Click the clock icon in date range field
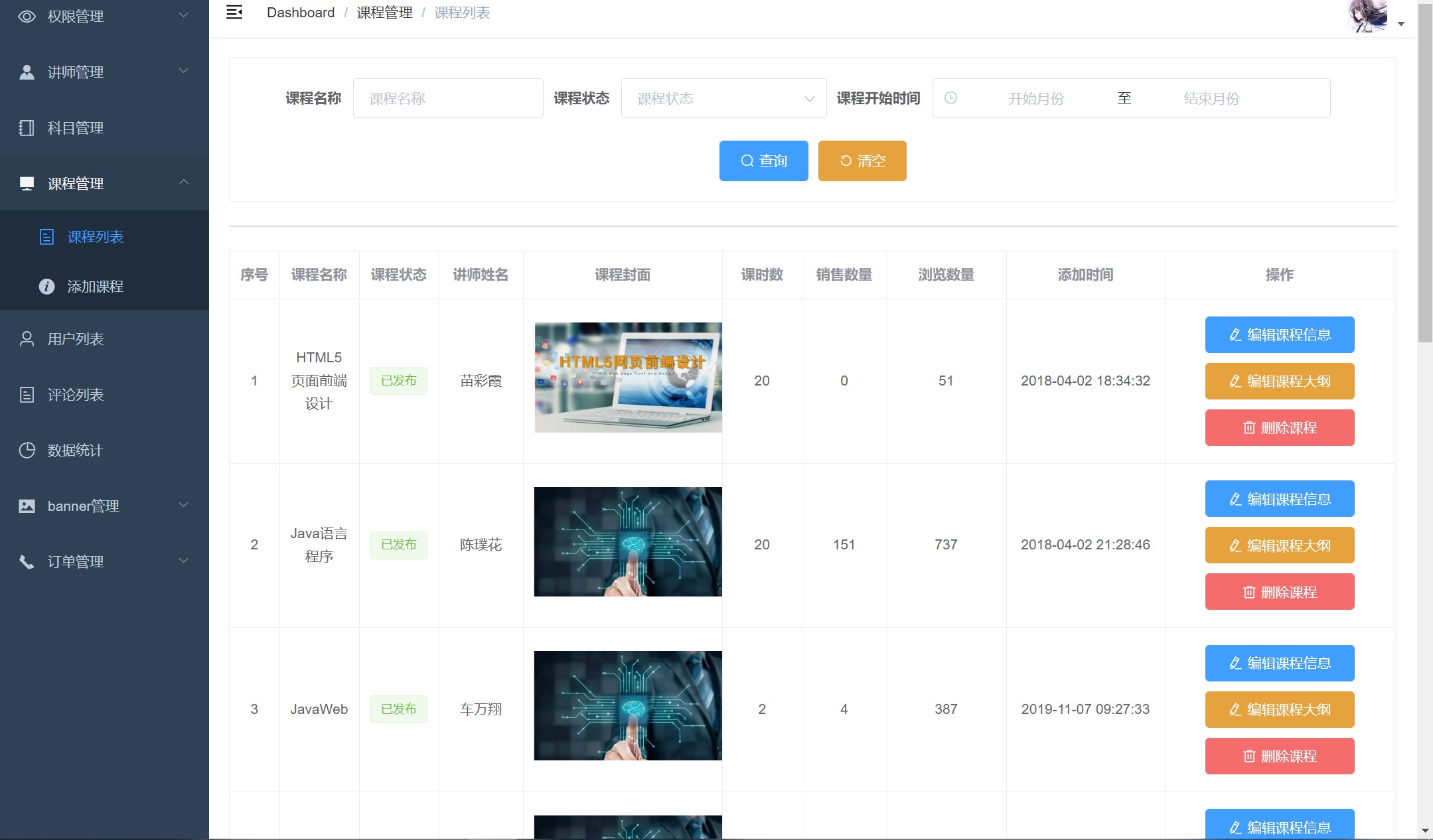This screenshot has height=840, width=1433. point(950,98)
